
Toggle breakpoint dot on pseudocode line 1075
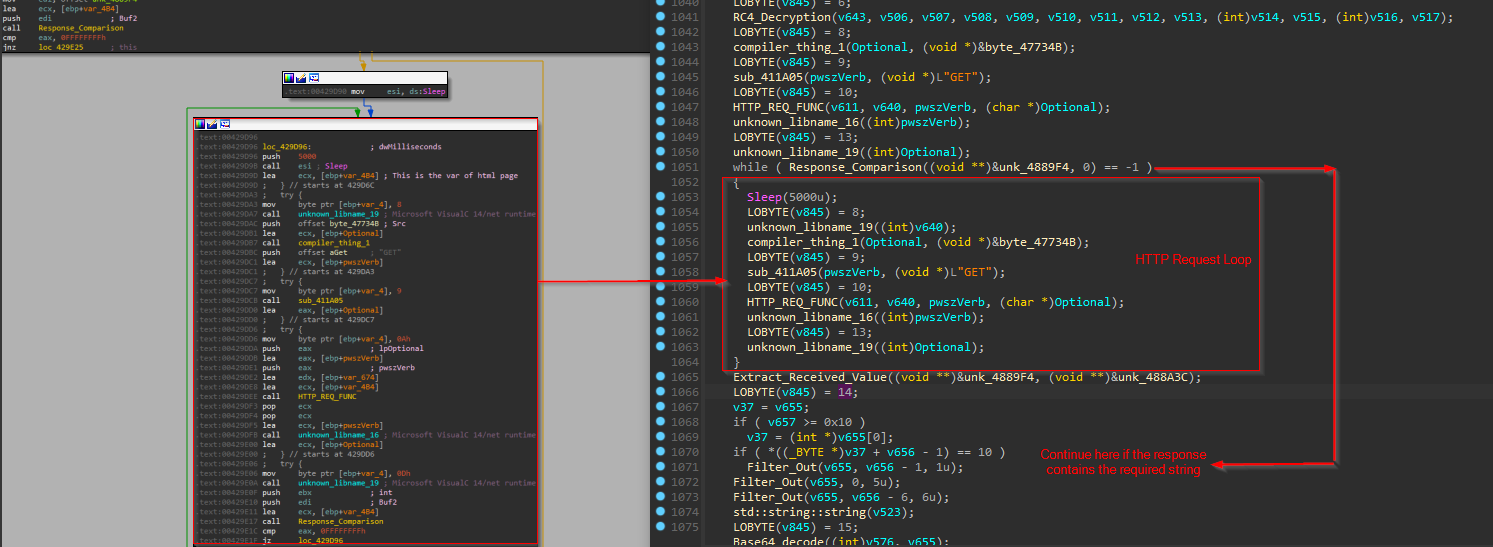point(660,527)
